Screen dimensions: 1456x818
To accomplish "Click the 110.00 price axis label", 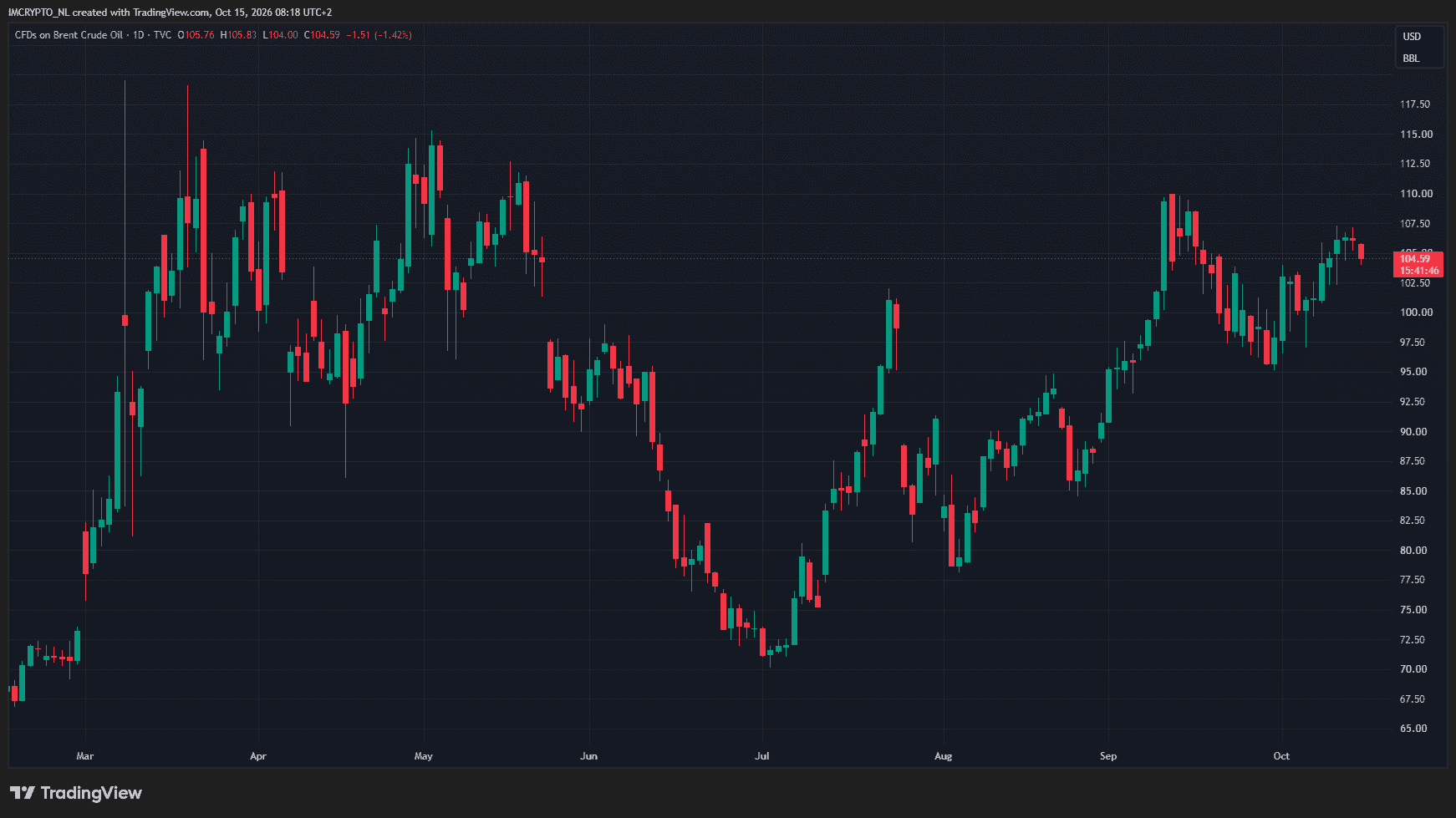I will [x=1416, y=194].
